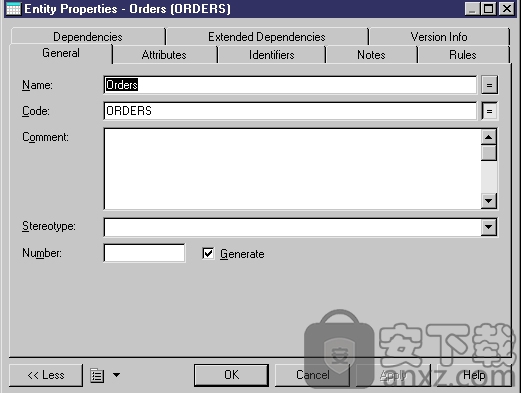Click the comment scrollbar thumb
The height and width of the screenshot is (393, 521).
pyautogui.click(x=489, y=153)
